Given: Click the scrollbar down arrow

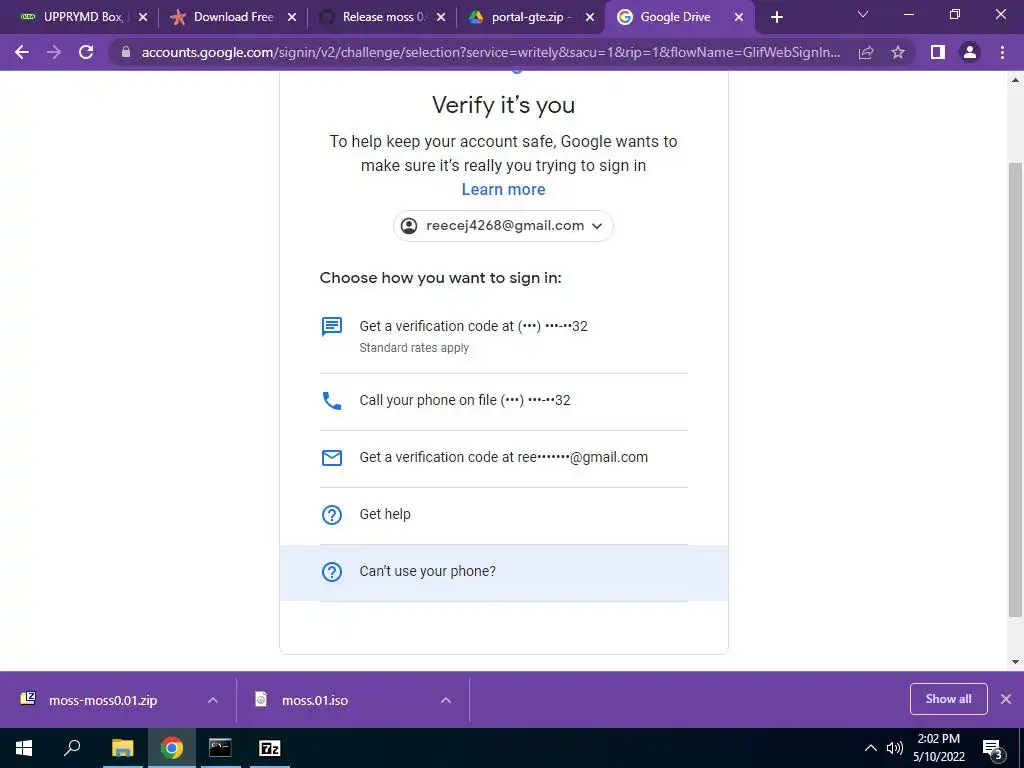Looking at the screenshot, I should point(1015,662).
